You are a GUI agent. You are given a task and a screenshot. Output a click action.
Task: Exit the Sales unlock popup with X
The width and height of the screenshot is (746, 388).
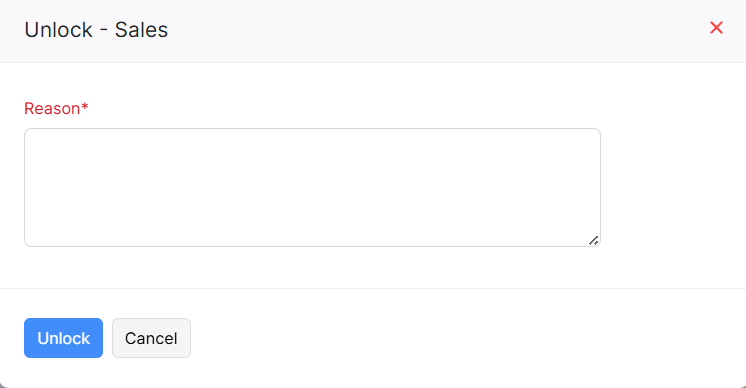716,28
